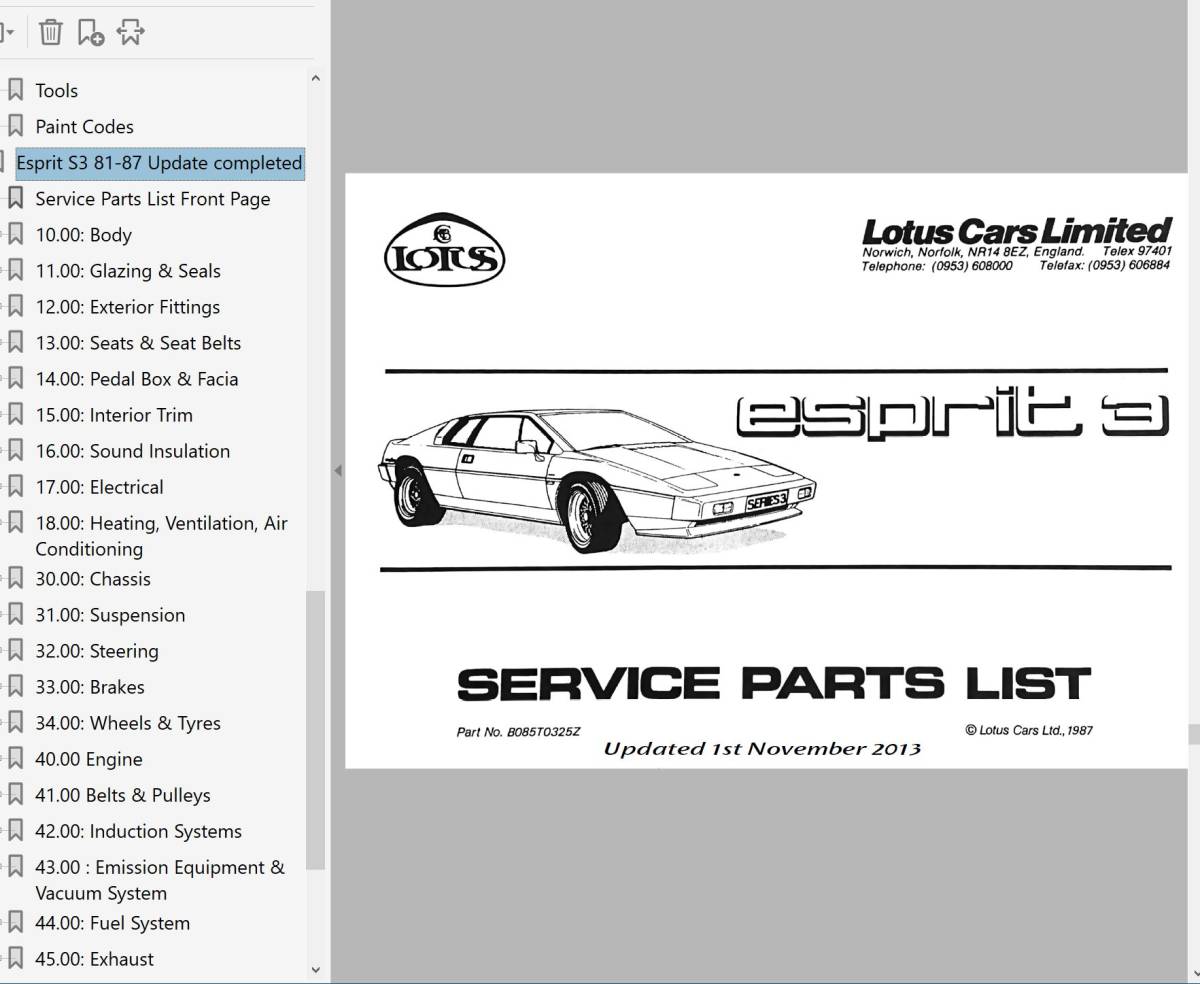Click the bookmark icon beside 16.00: Sound Insulation
The image size is (1200, 984).
(15, 450)
